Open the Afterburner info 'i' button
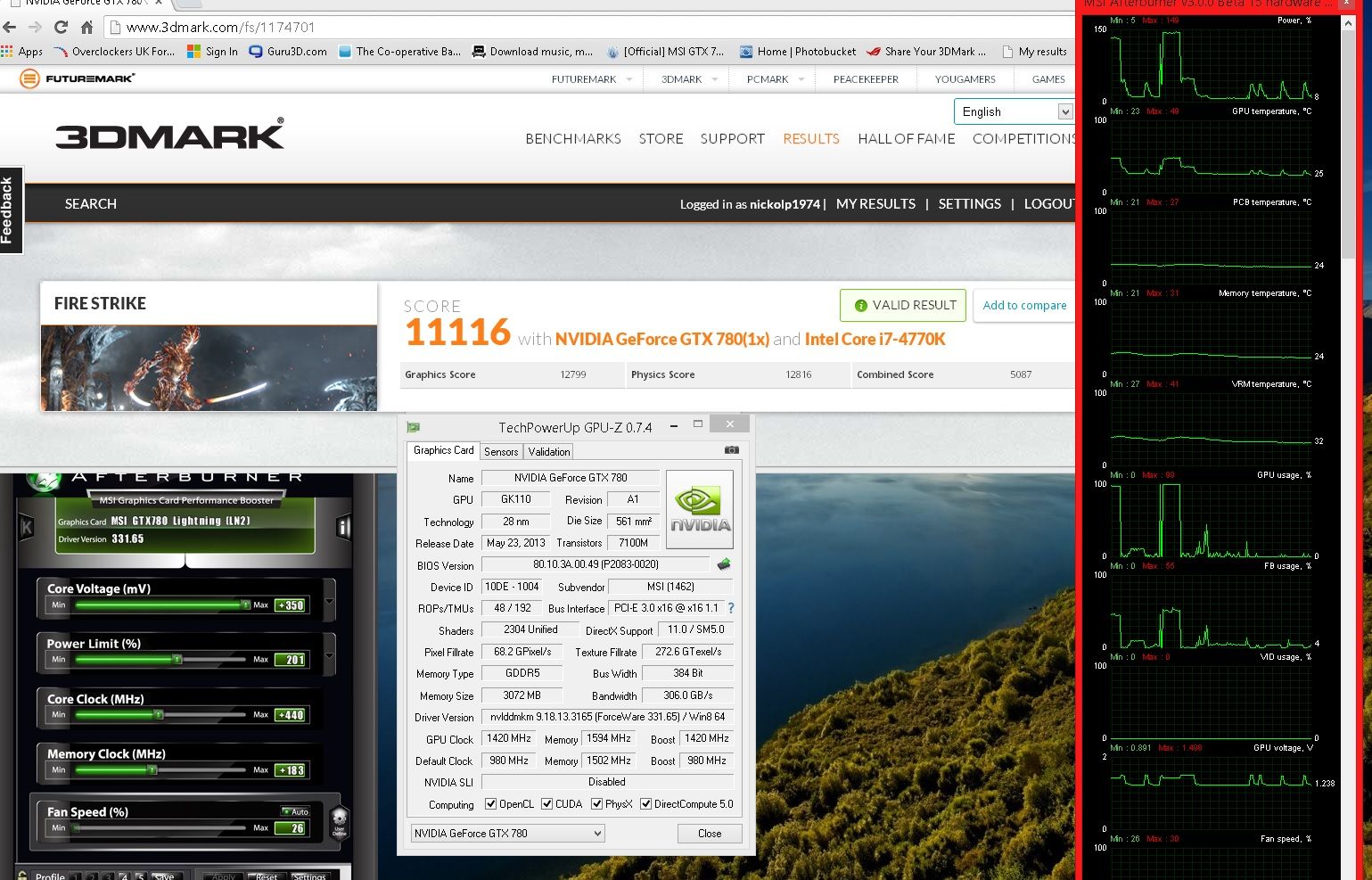1372x880 pixels. point(343,528)
